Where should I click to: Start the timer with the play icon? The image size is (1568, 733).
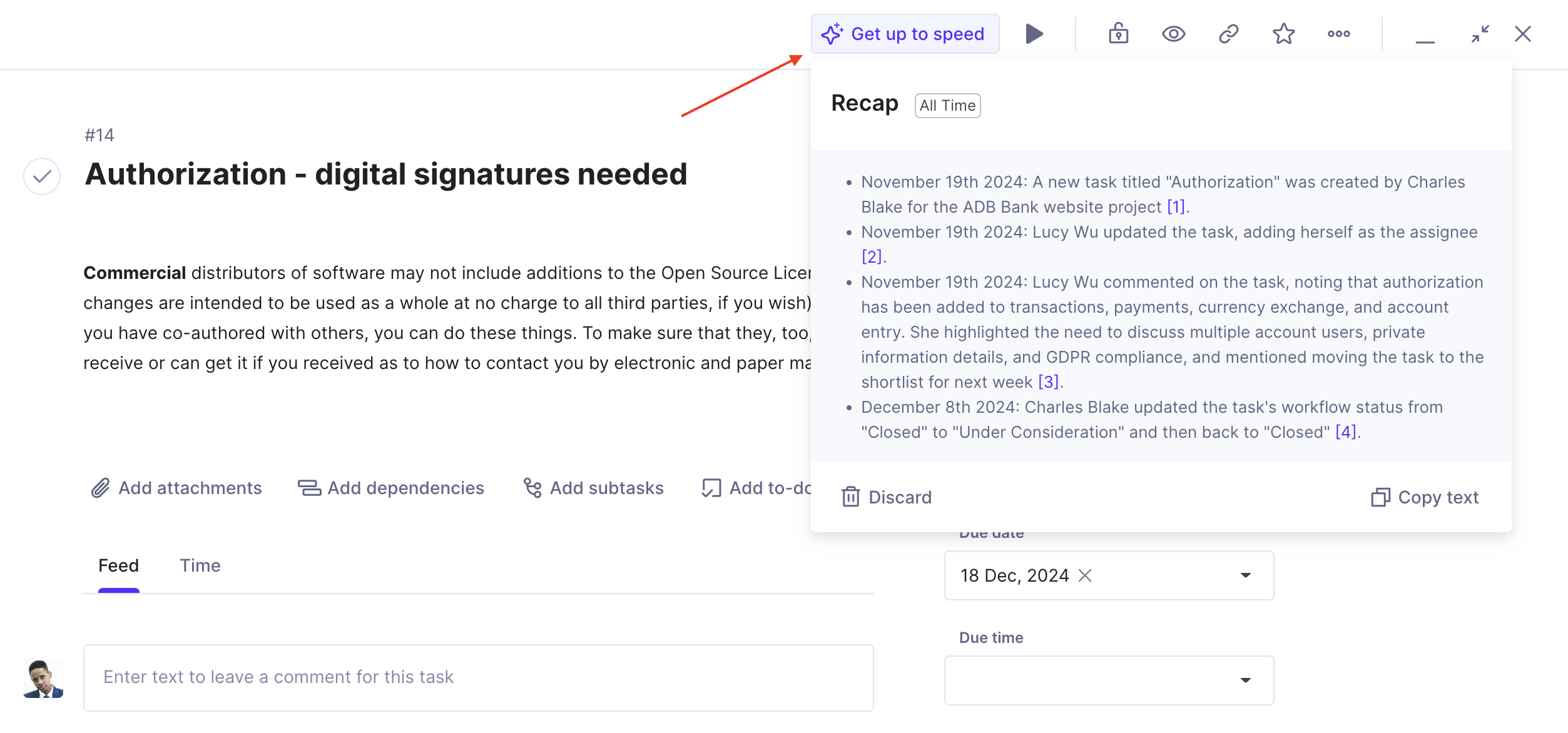coord(1034,34)
